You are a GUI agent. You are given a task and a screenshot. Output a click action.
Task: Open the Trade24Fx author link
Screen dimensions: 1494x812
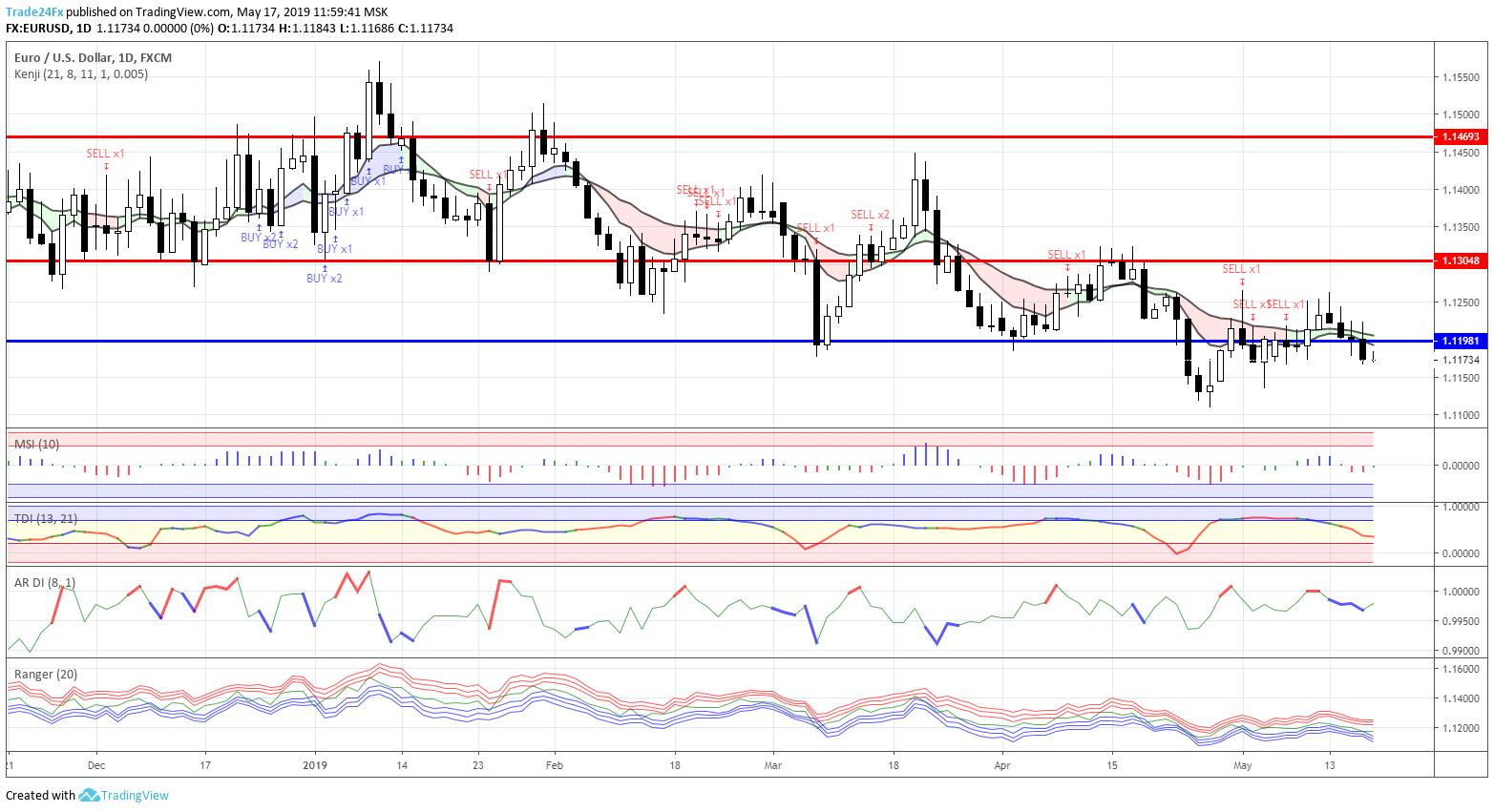tap(34, 12)
